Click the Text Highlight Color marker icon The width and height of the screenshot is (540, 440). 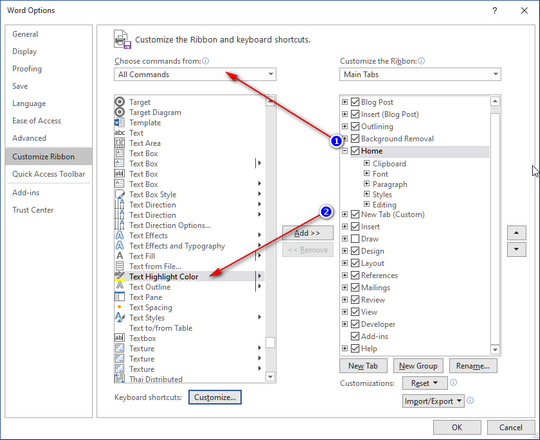click(x=120, y=276)
